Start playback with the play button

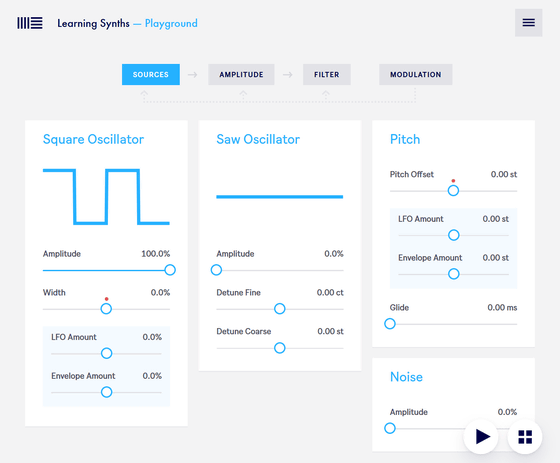pos(481,437)
